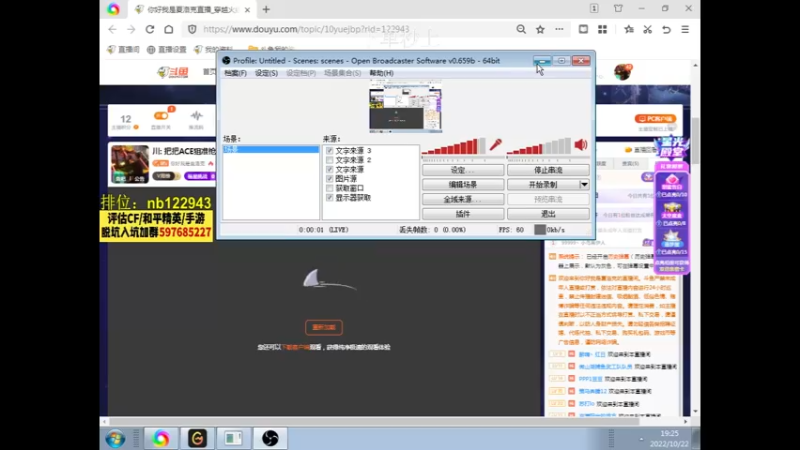
Task: Toggle the orange live switch on Douyu dashboard
Action: point(161,116)
